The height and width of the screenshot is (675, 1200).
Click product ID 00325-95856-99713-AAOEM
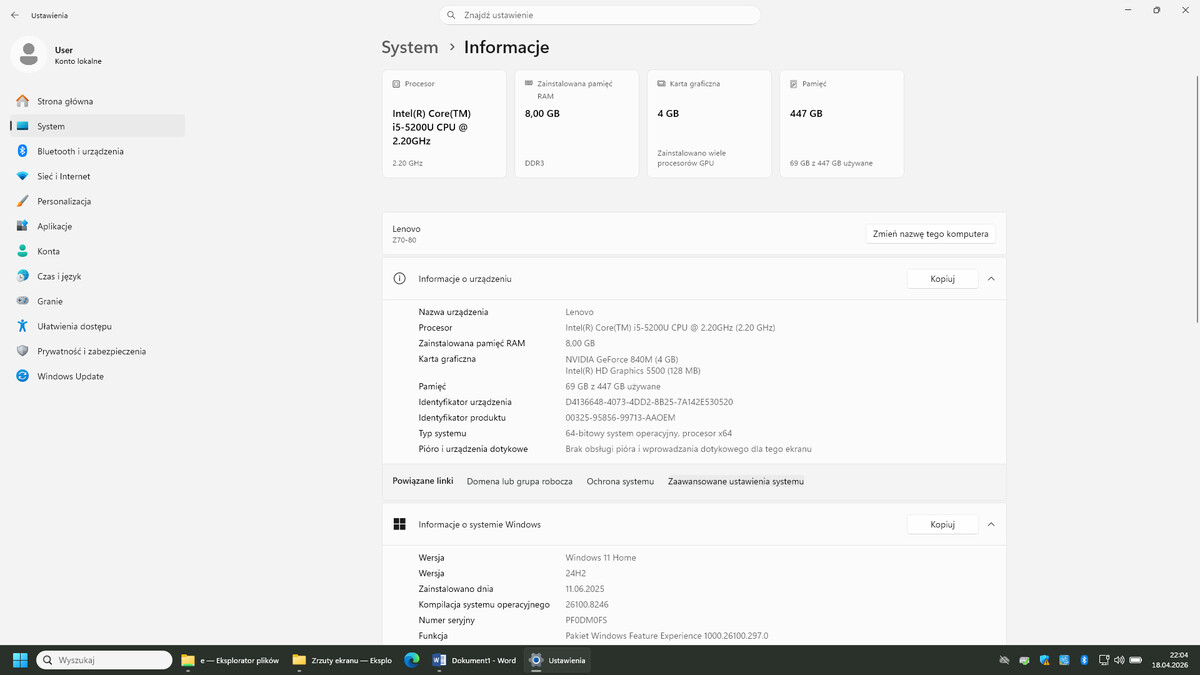click(620, 417)
